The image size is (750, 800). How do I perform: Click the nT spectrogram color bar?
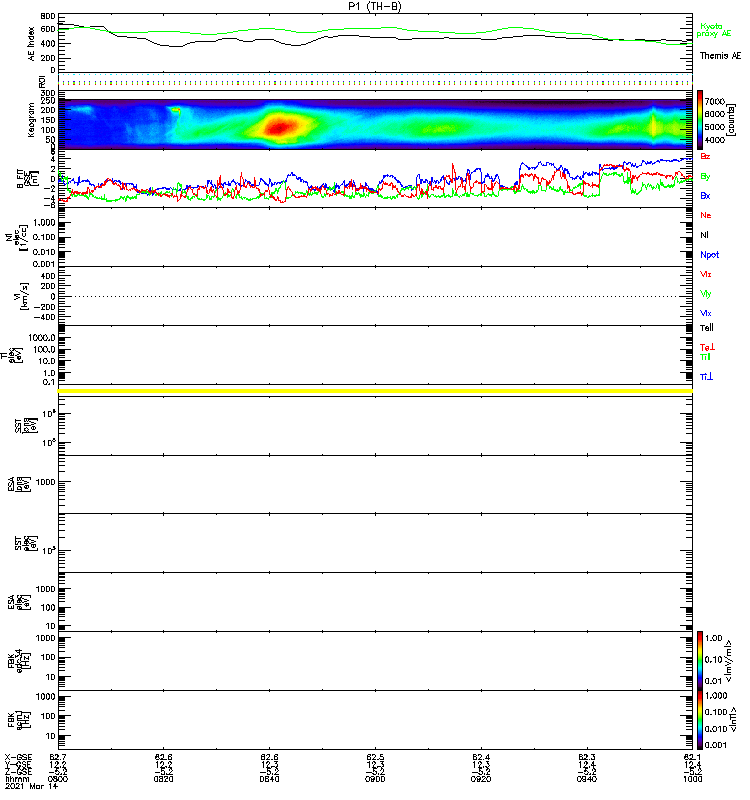(700, 720)
